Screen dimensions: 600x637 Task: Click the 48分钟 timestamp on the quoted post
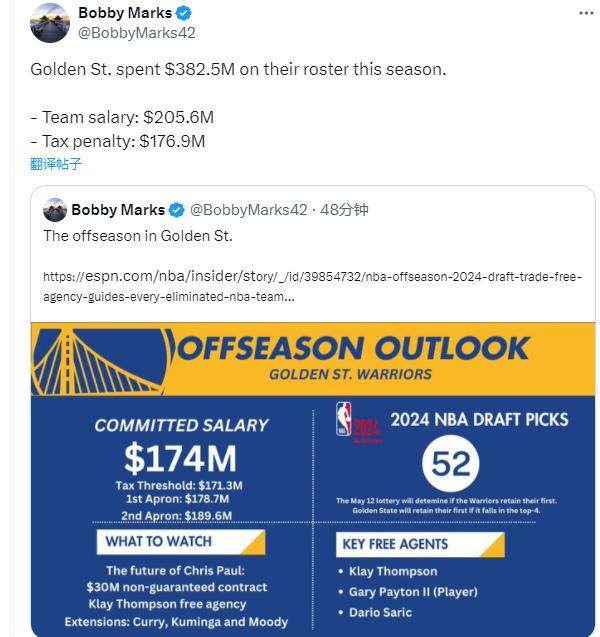pyautogui.click(x=345, y=210)
